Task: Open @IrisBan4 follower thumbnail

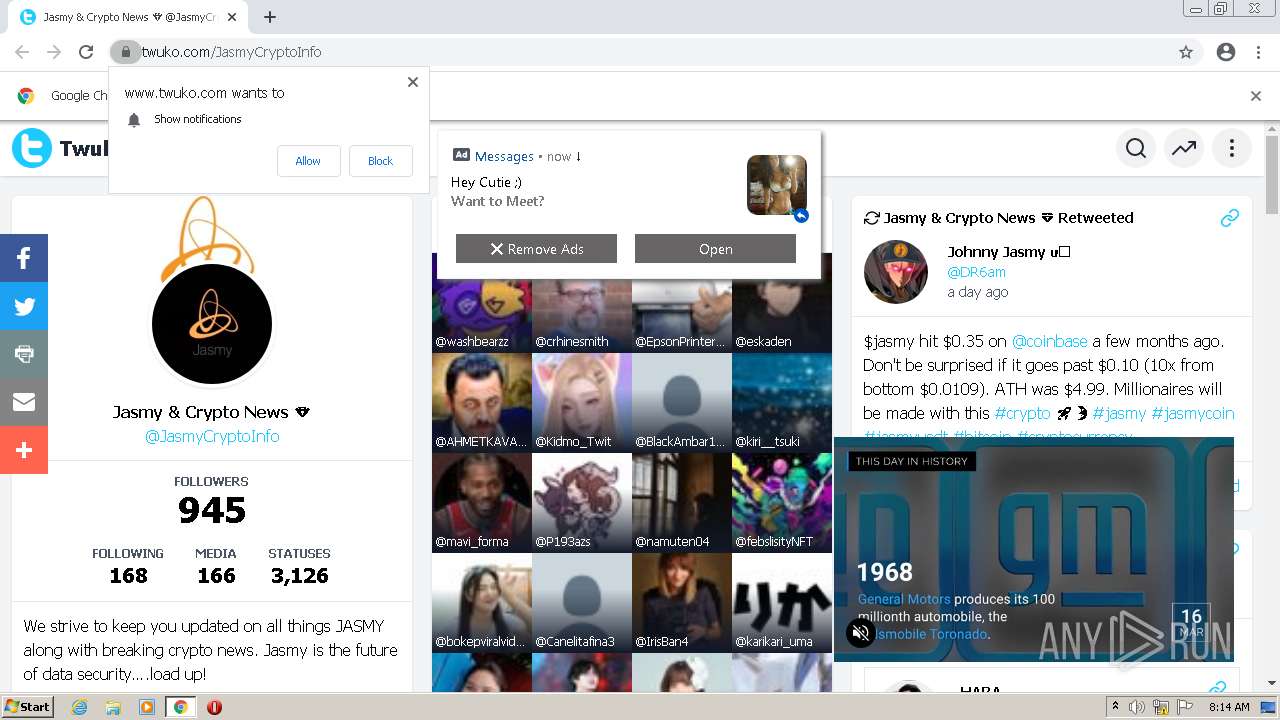Action: pyautogui.click(x=682, y=603)
